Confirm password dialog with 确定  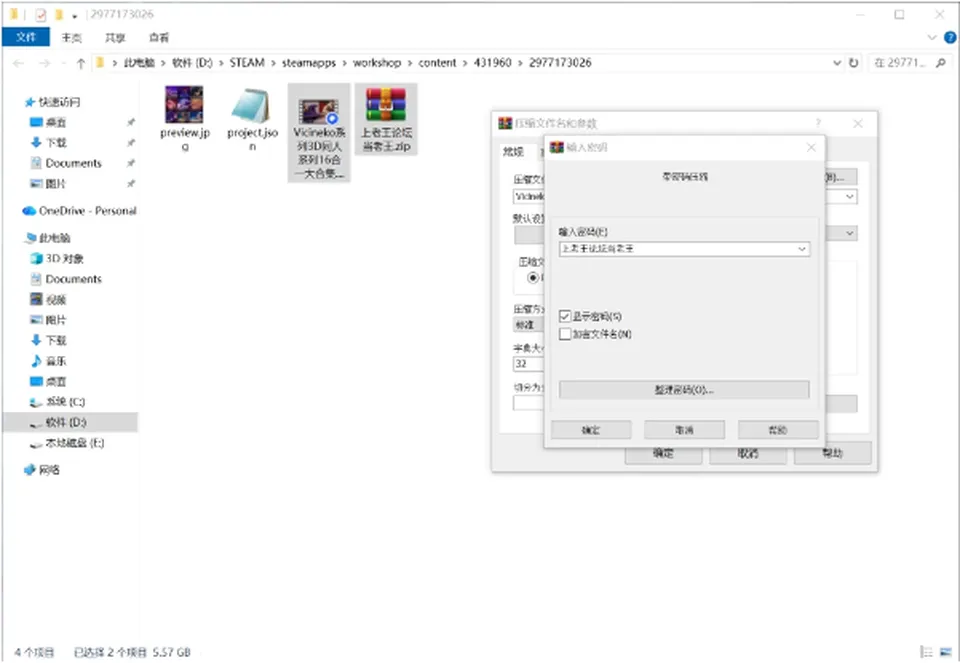click(x=591, y=430)
